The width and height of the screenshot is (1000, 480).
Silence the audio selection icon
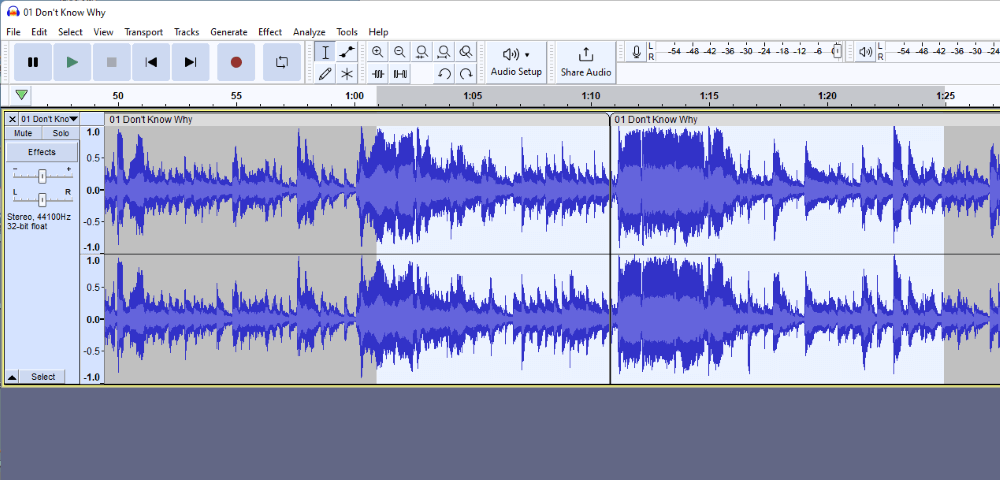400,74
